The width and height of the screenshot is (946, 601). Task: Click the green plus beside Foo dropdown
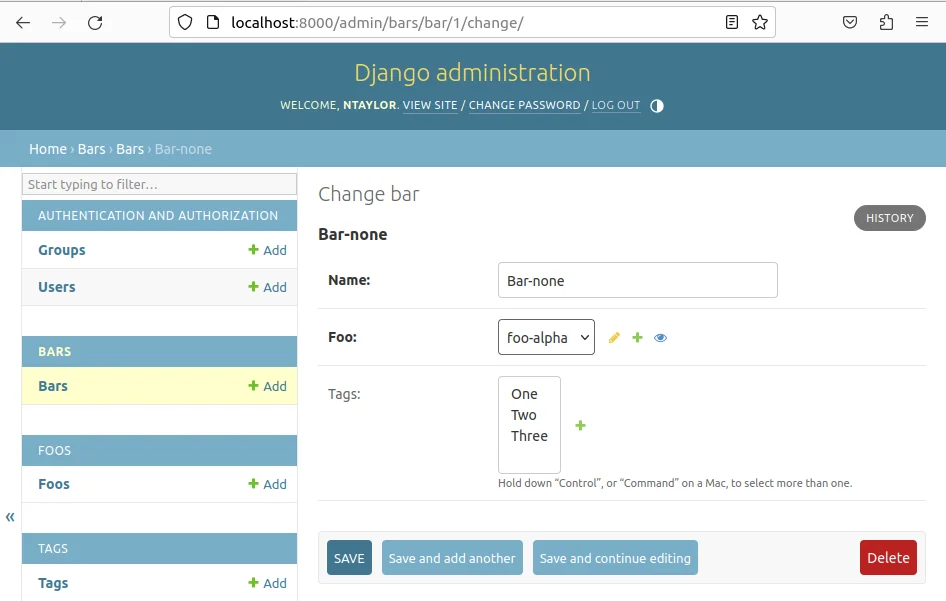tap(637, 338)
